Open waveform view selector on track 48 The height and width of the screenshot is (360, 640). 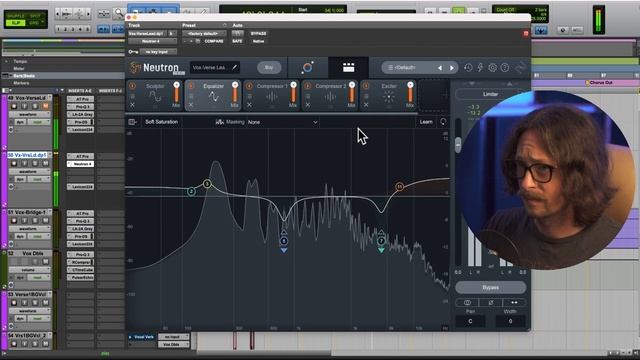(x=30, y=114)
